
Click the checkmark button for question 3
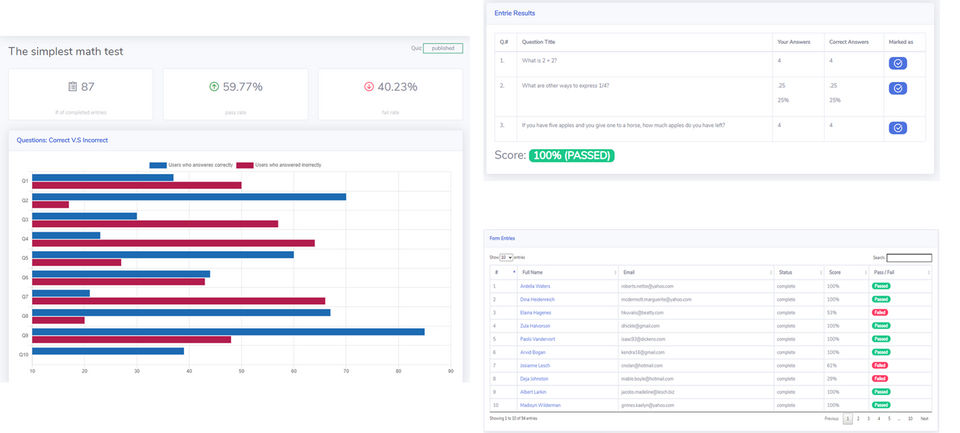(x=898, y=128)
